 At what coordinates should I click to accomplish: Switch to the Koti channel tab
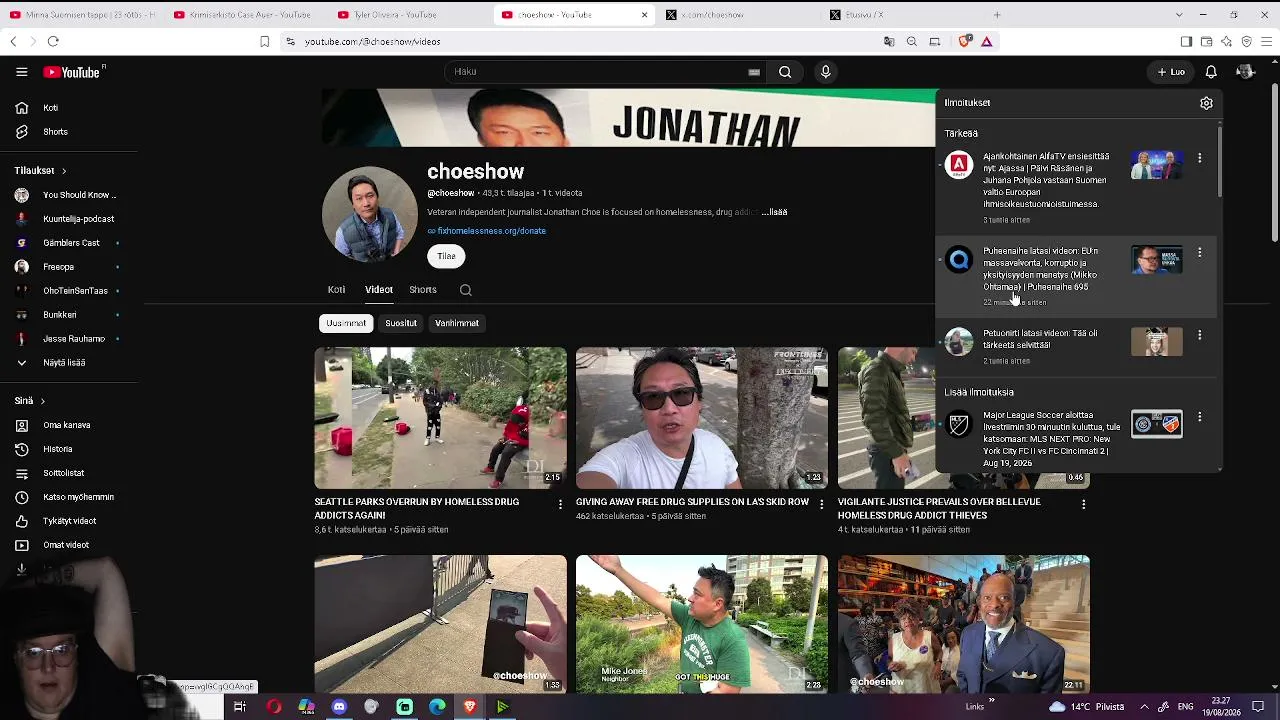pyautogui.click(x=336, y=290)
